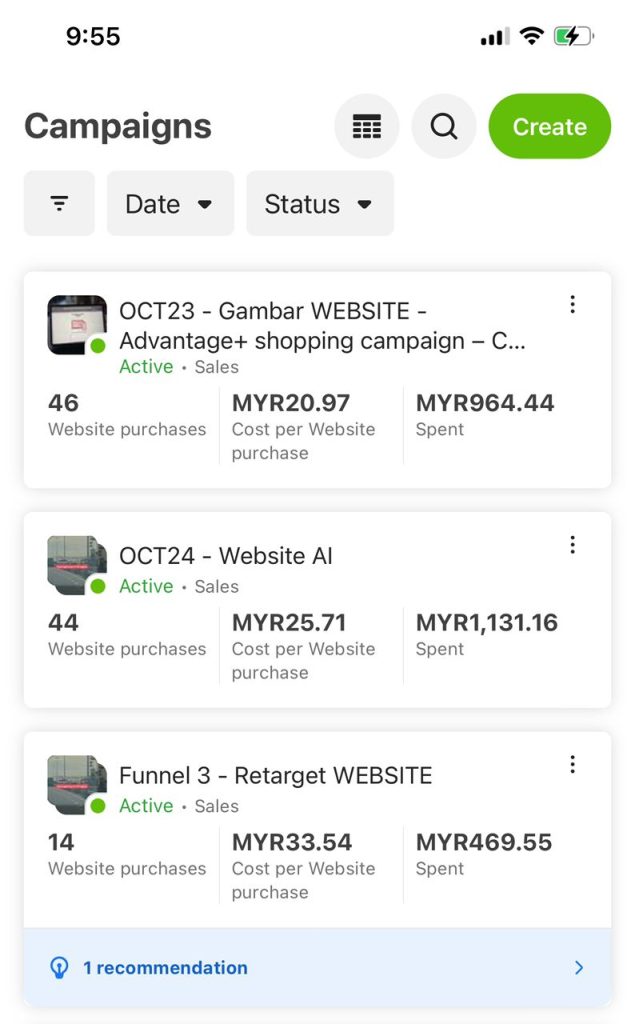Open the filter icon button

point(59,204)
